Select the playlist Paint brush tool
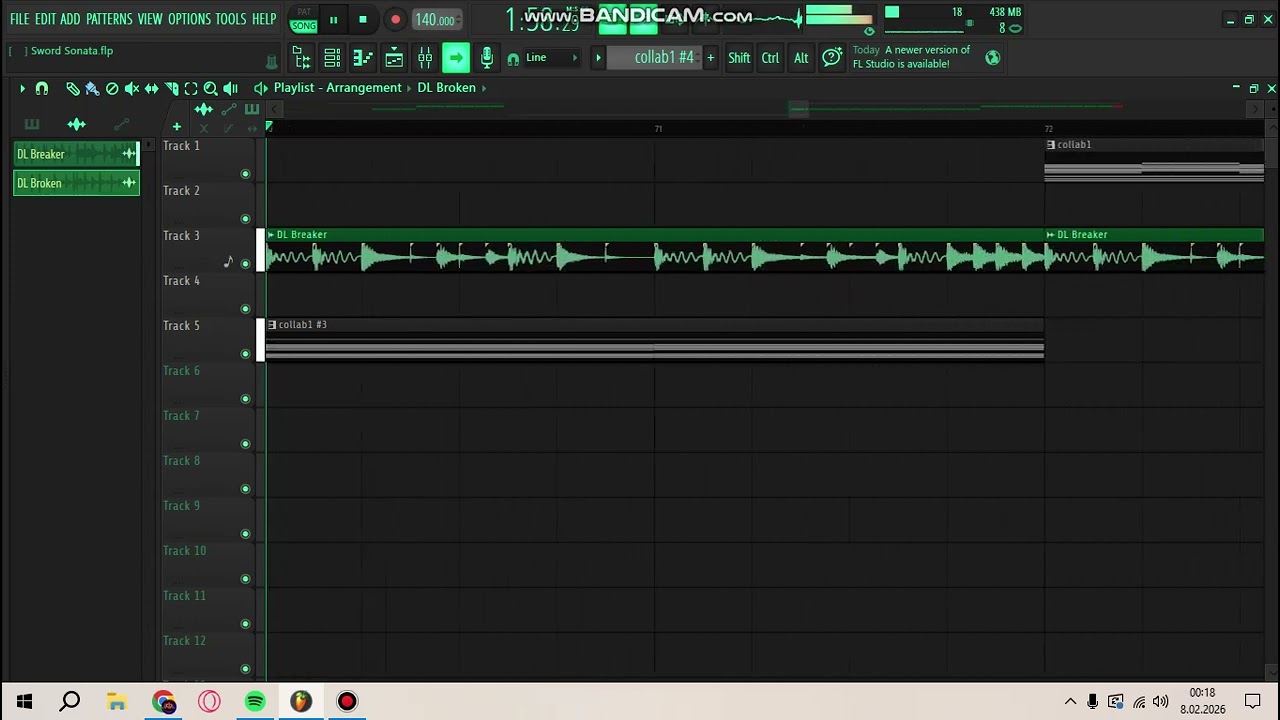Image resolution: width=1280 pixels, height=720 pixels. coord(92,89)
